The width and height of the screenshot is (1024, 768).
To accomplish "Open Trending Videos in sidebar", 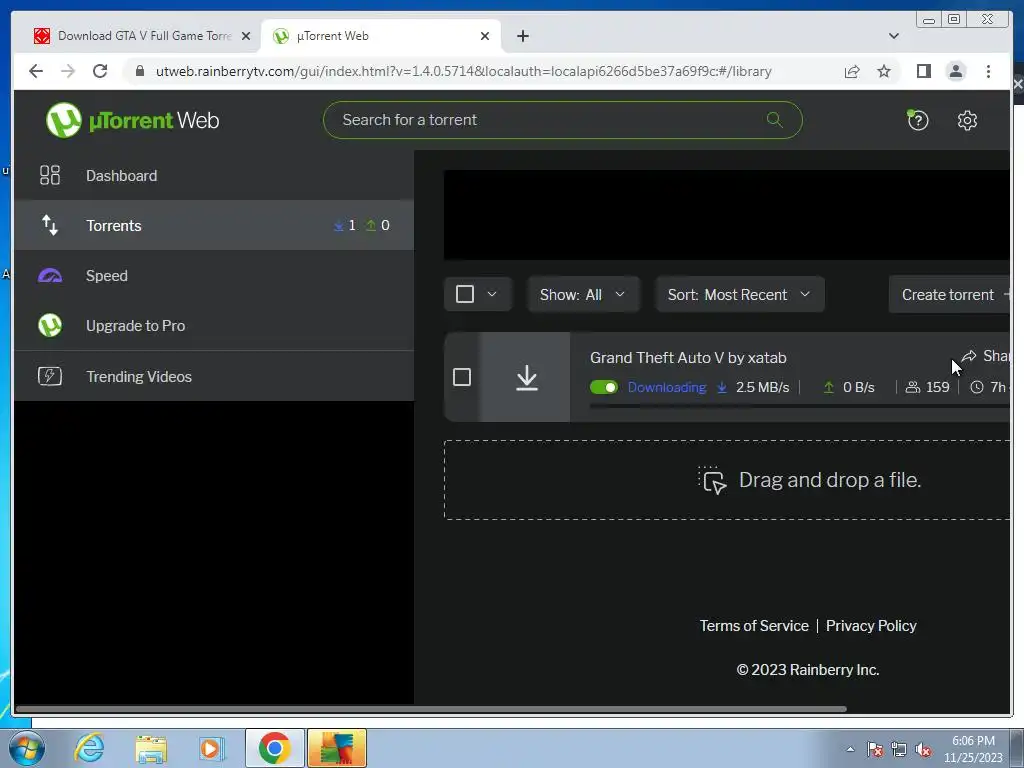I will pyautogui.click(x=214, y=376).
